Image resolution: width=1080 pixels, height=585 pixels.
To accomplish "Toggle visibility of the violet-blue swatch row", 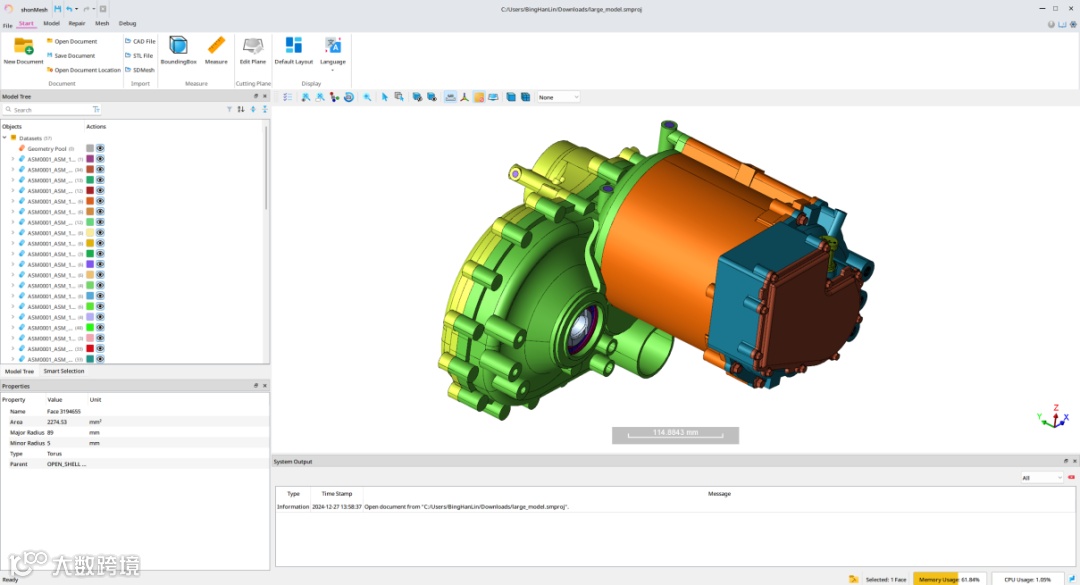I will coord(100,265).
